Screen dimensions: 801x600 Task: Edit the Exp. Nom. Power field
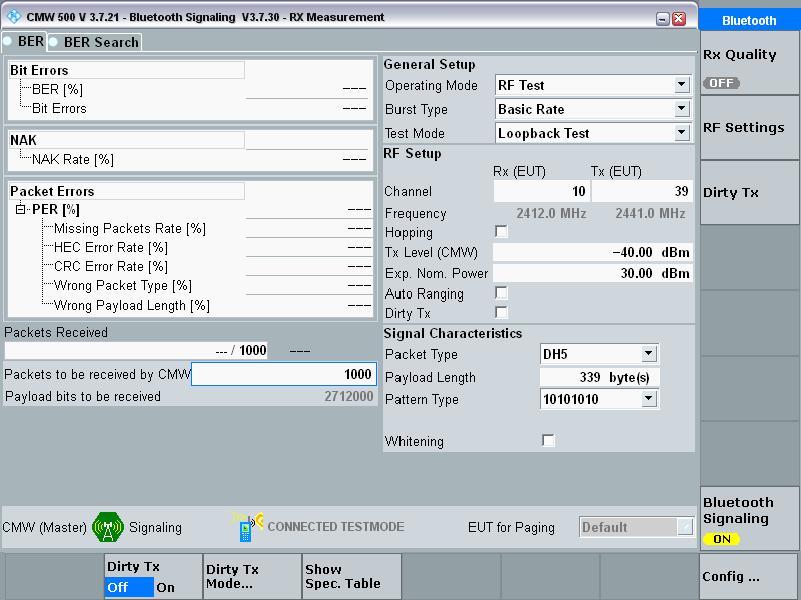(593, 273)
